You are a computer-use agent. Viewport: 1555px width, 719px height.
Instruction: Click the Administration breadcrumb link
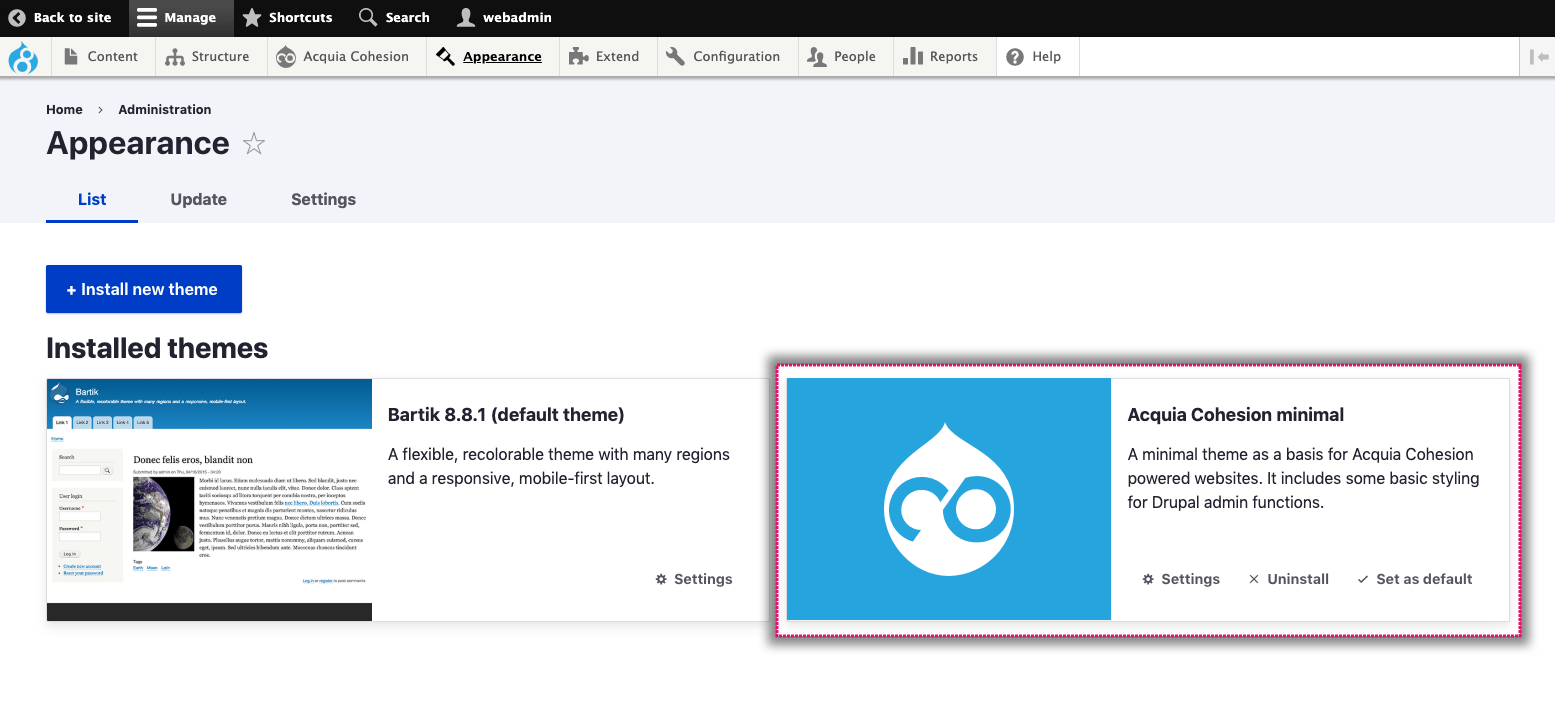(x=165, y=109)
